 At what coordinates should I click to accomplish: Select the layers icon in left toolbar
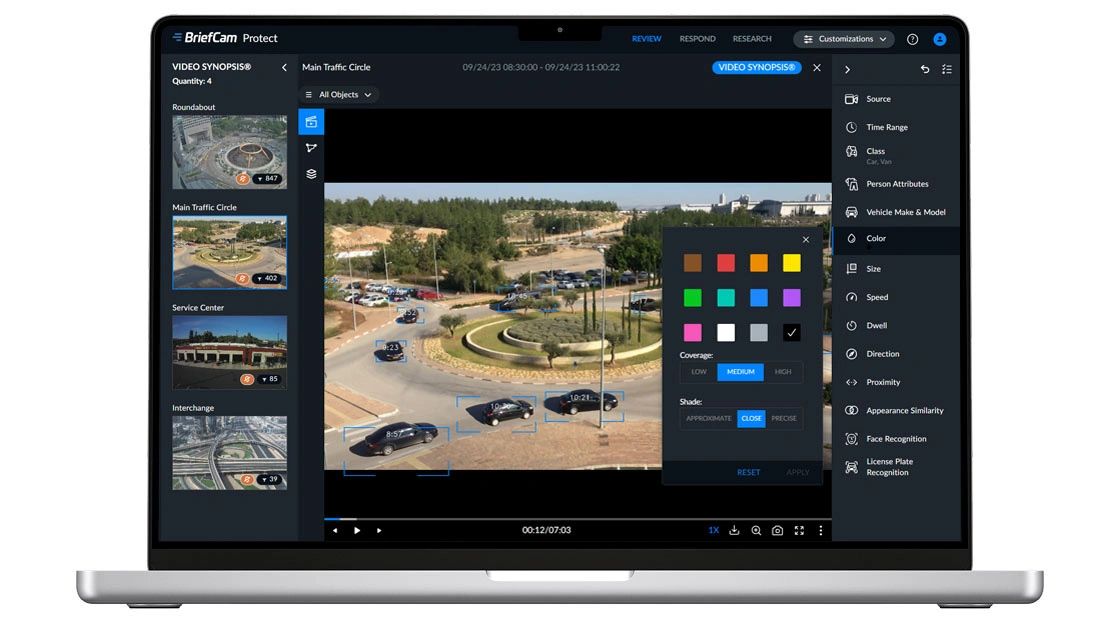coord(311,173)
